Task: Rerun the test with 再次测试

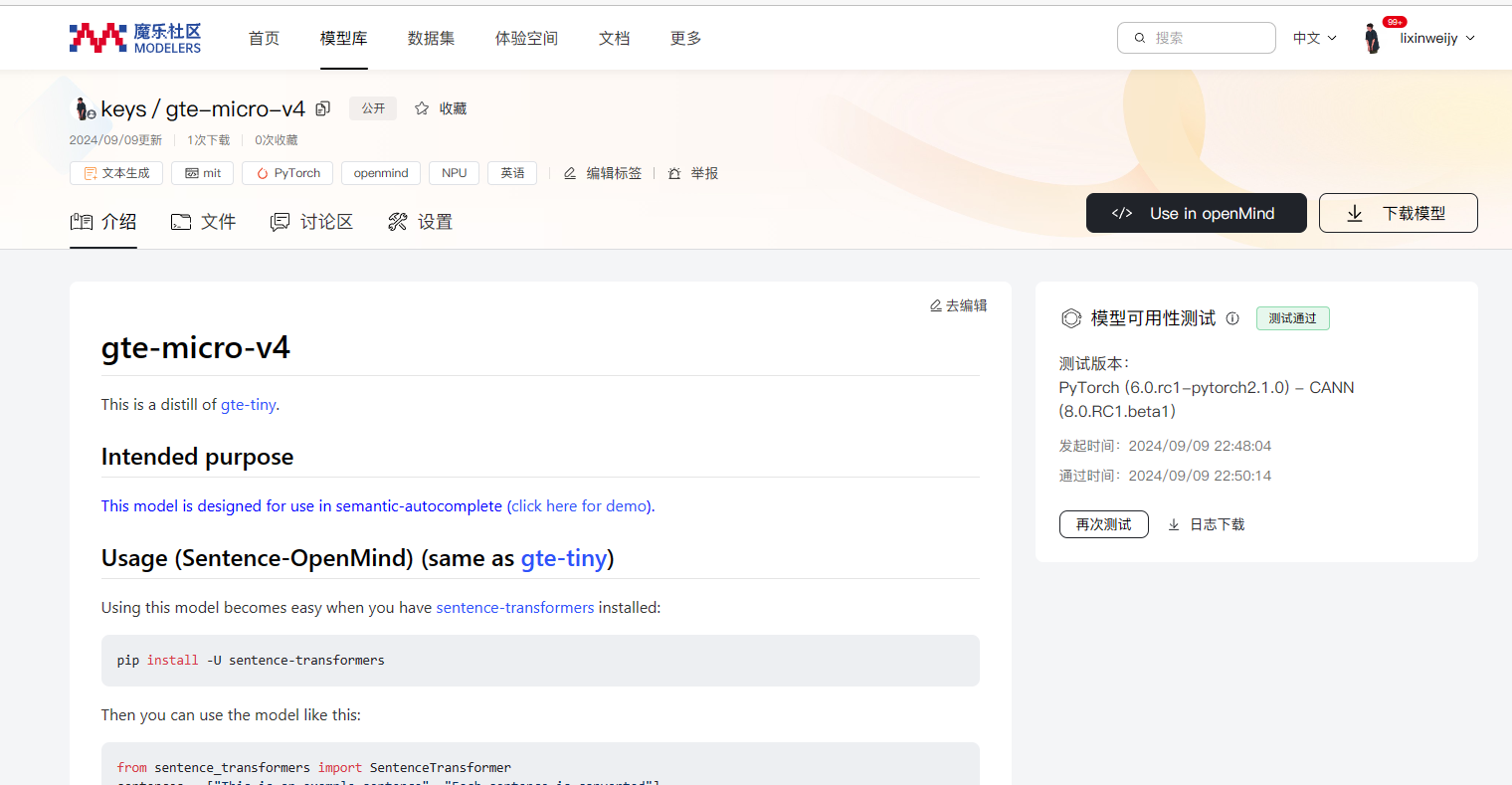Action: pyautogui.click(x=1103, y=523)
